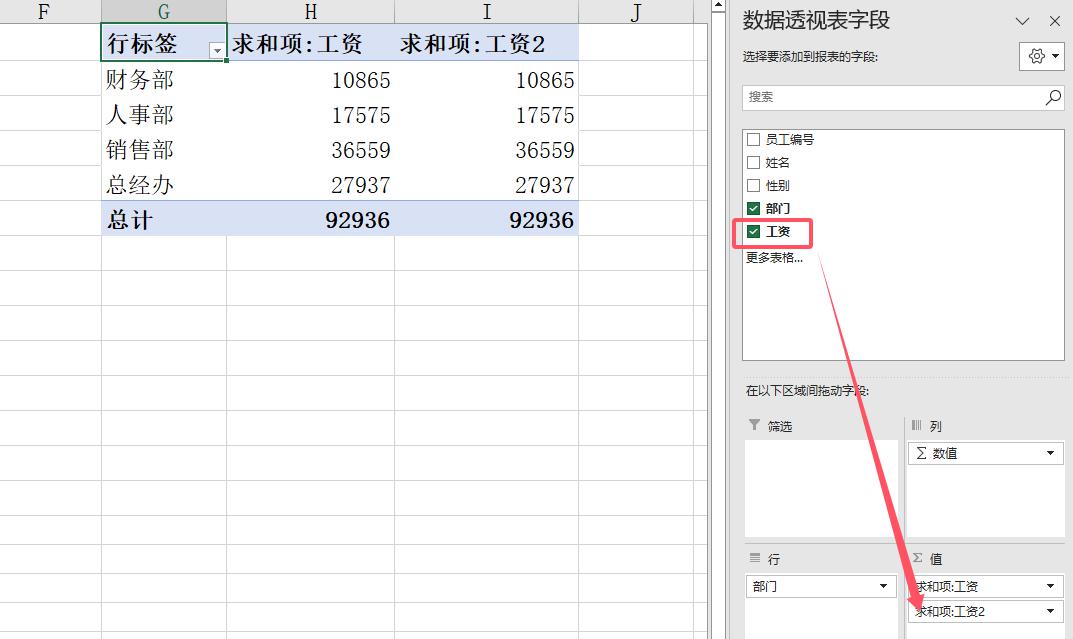1073x639 pixels.
Task: Open 求和项:工资2 dropdown in values area
Action: pos(1050,611)
